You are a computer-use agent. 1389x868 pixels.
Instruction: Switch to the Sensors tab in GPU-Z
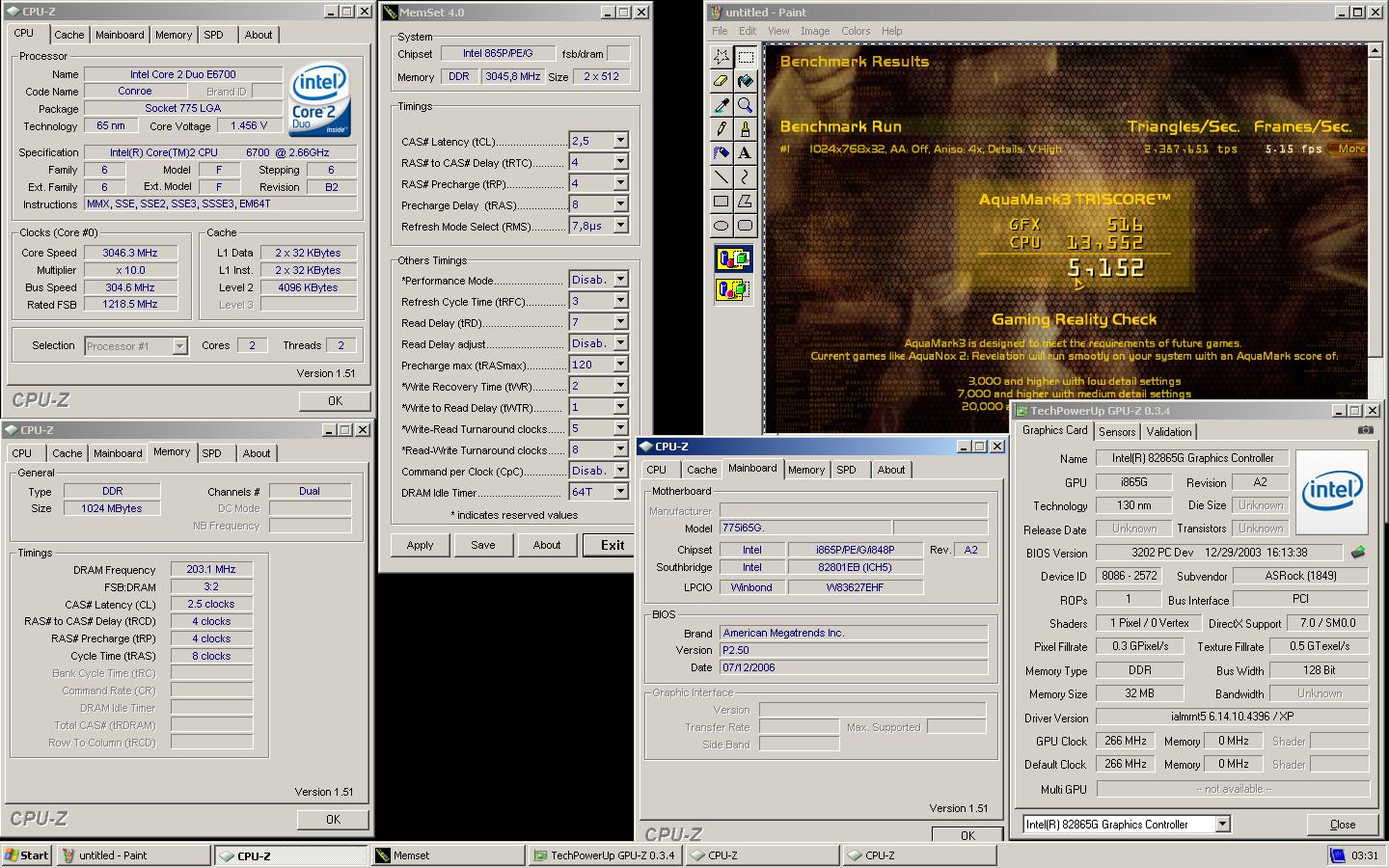[x=1117, y=432]
